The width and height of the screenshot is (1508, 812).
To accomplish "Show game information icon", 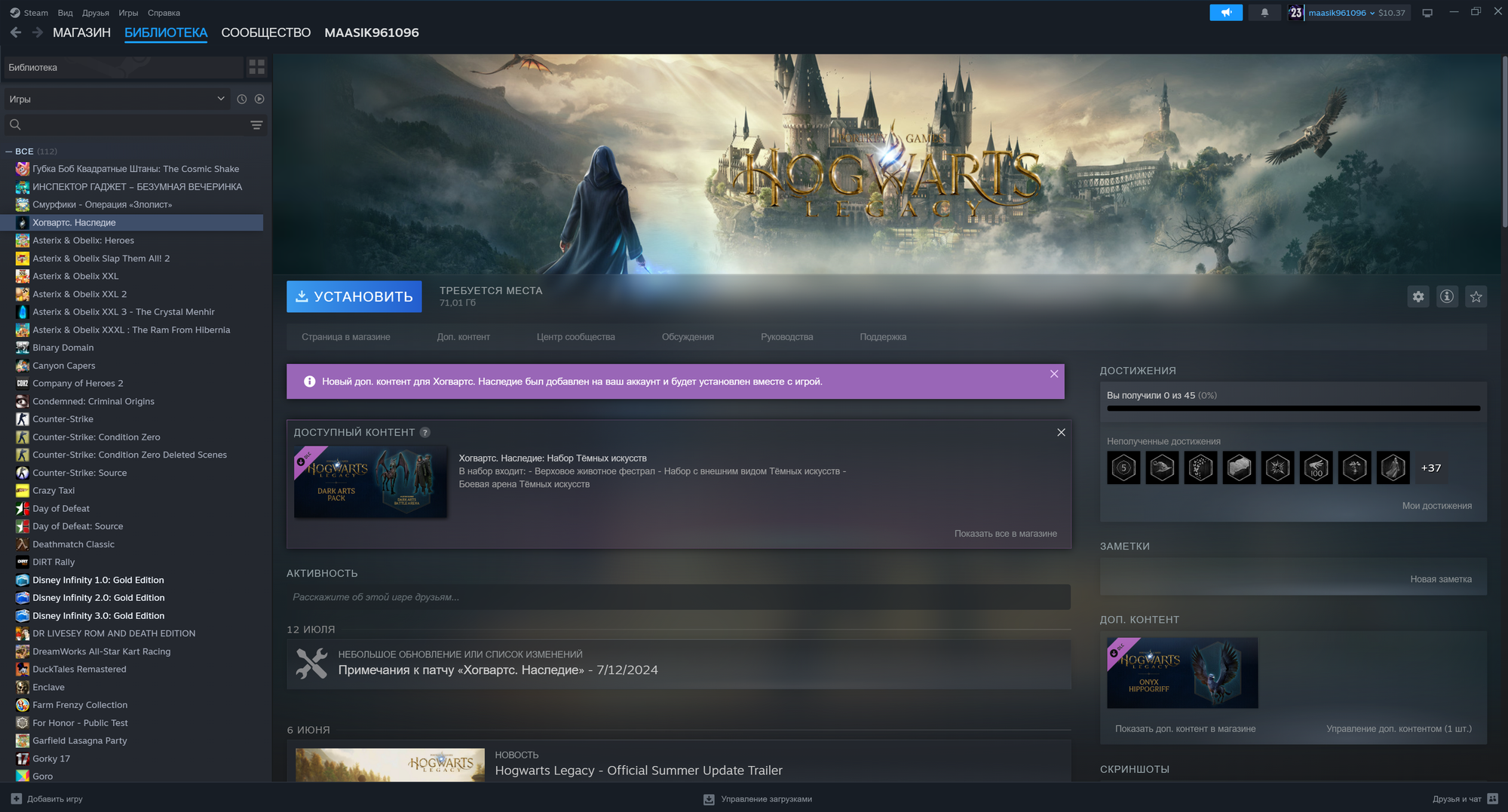I will point(1447,296).
